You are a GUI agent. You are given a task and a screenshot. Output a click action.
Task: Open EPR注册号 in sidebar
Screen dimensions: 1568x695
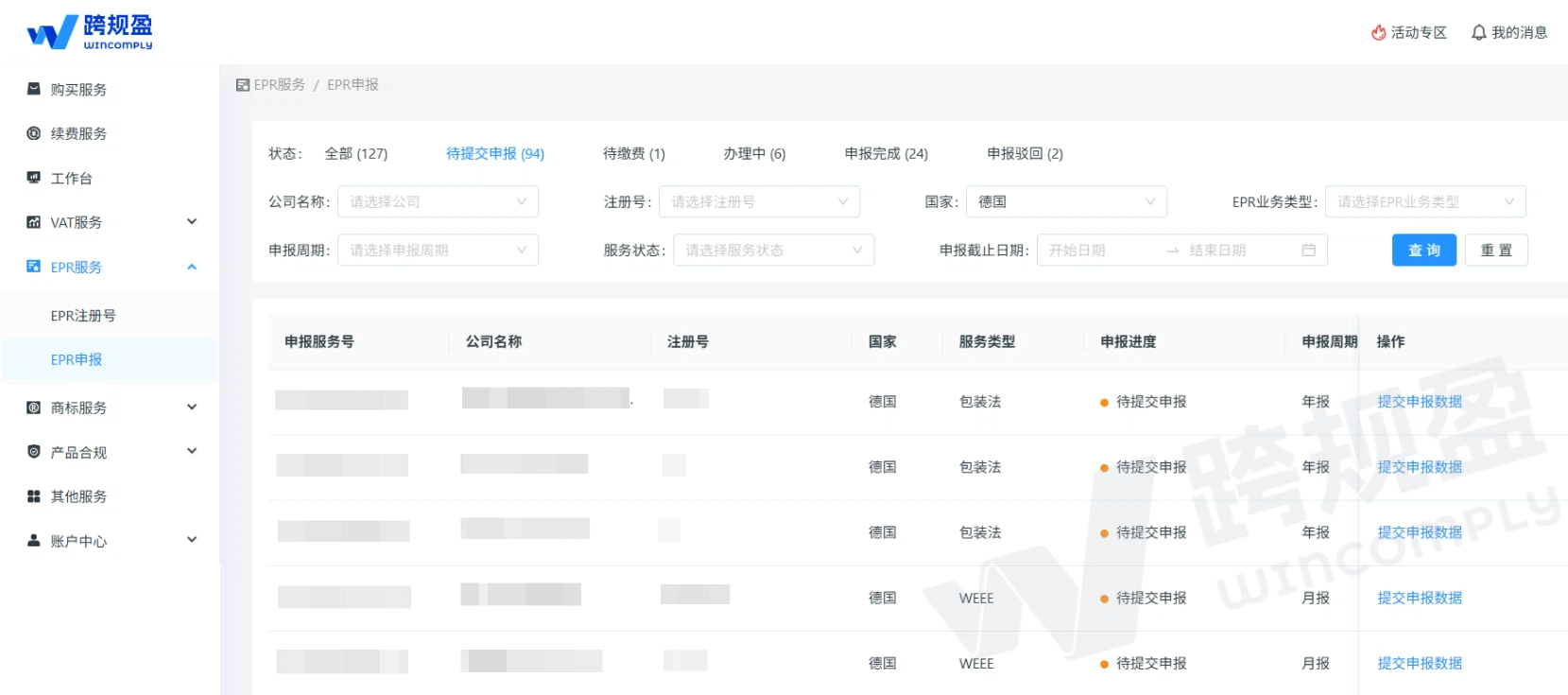(83, 316)
